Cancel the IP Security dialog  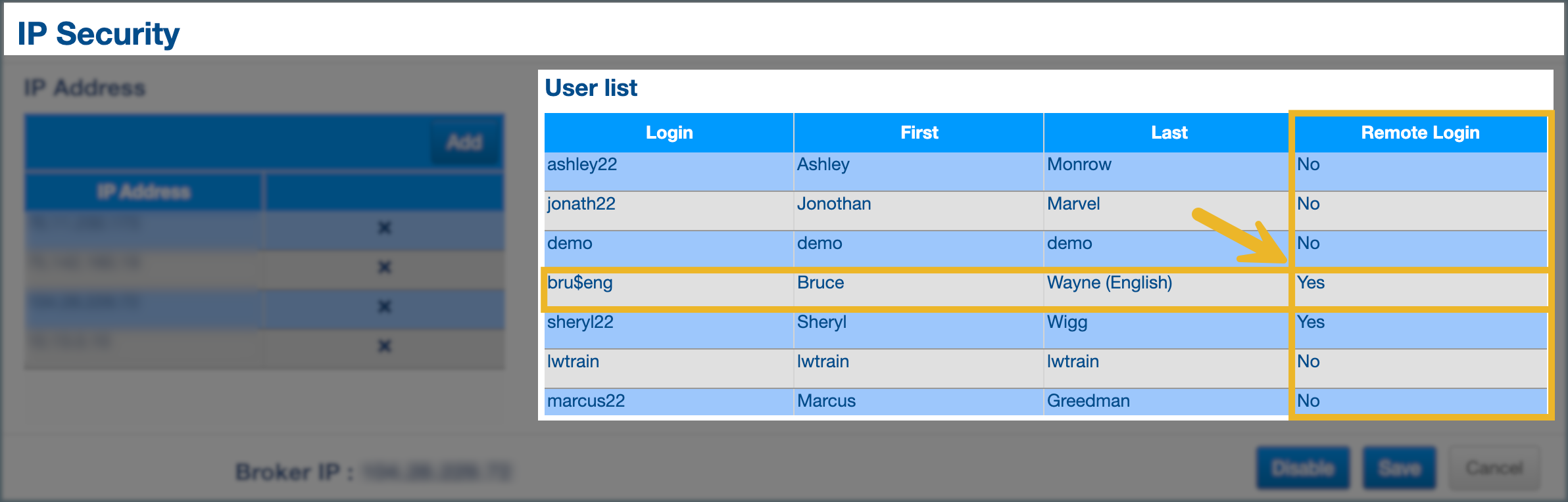(1494, 468)
